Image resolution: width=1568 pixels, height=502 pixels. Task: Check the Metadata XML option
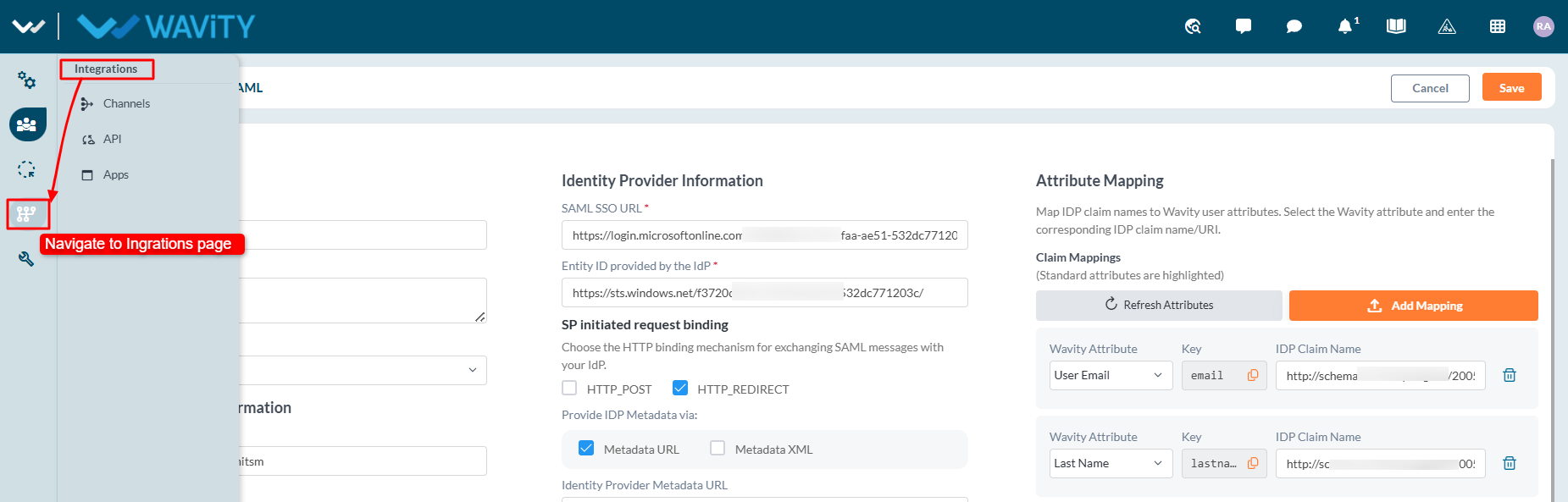[x=718, y=448]
